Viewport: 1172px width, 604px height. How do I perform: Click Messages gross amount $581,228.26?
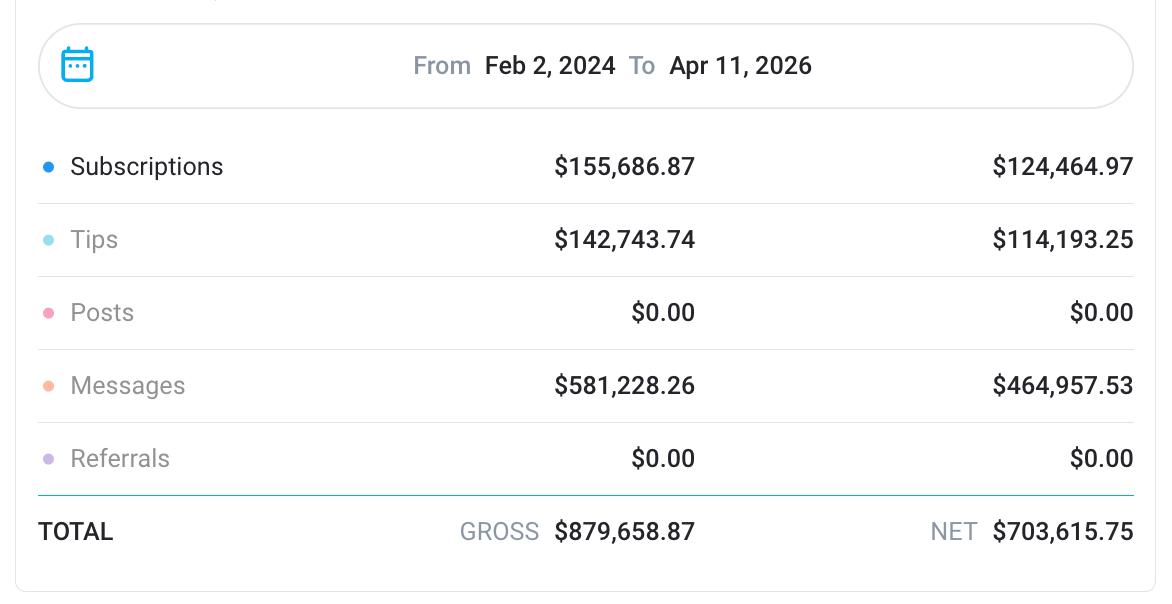[624, 386]
